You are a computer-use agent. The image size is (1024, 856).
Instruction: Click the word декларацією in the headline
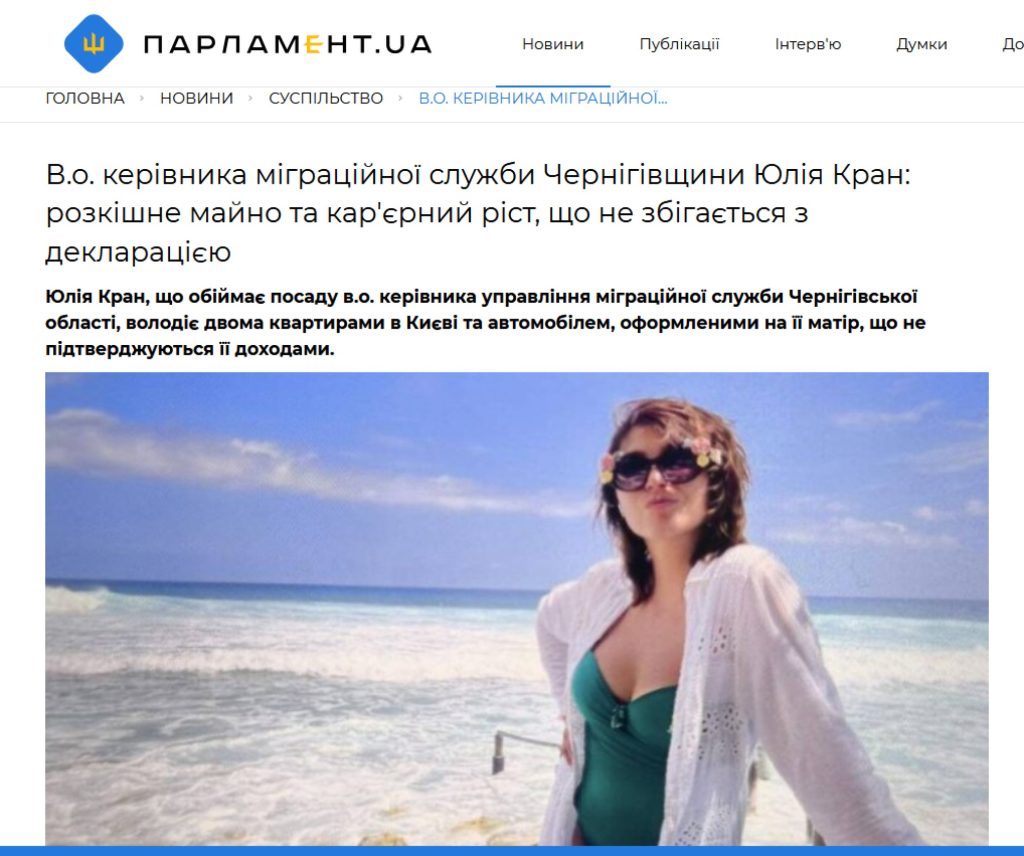(138, 252)
